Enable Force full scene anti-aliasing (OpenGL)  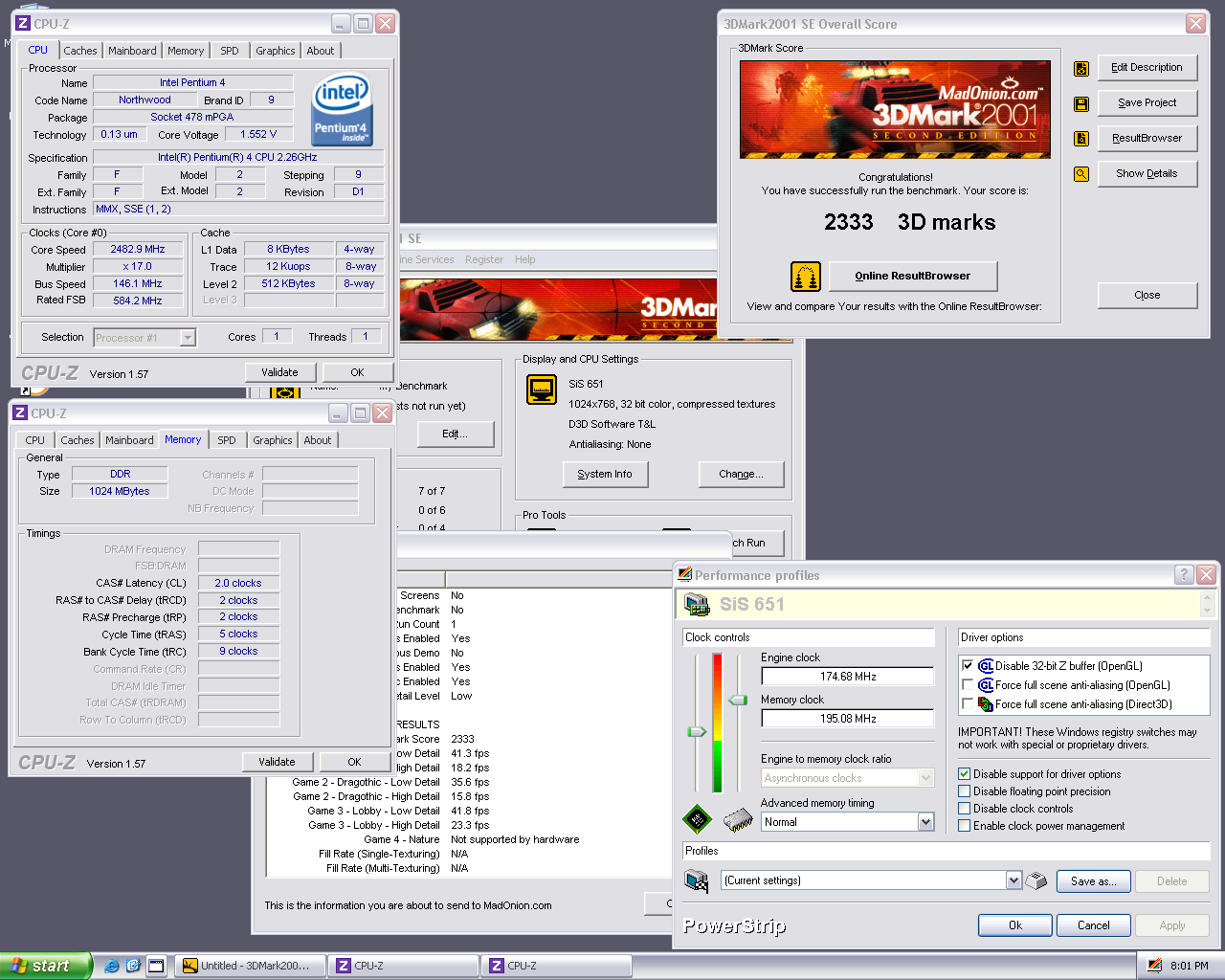click(x=968, y=685)
